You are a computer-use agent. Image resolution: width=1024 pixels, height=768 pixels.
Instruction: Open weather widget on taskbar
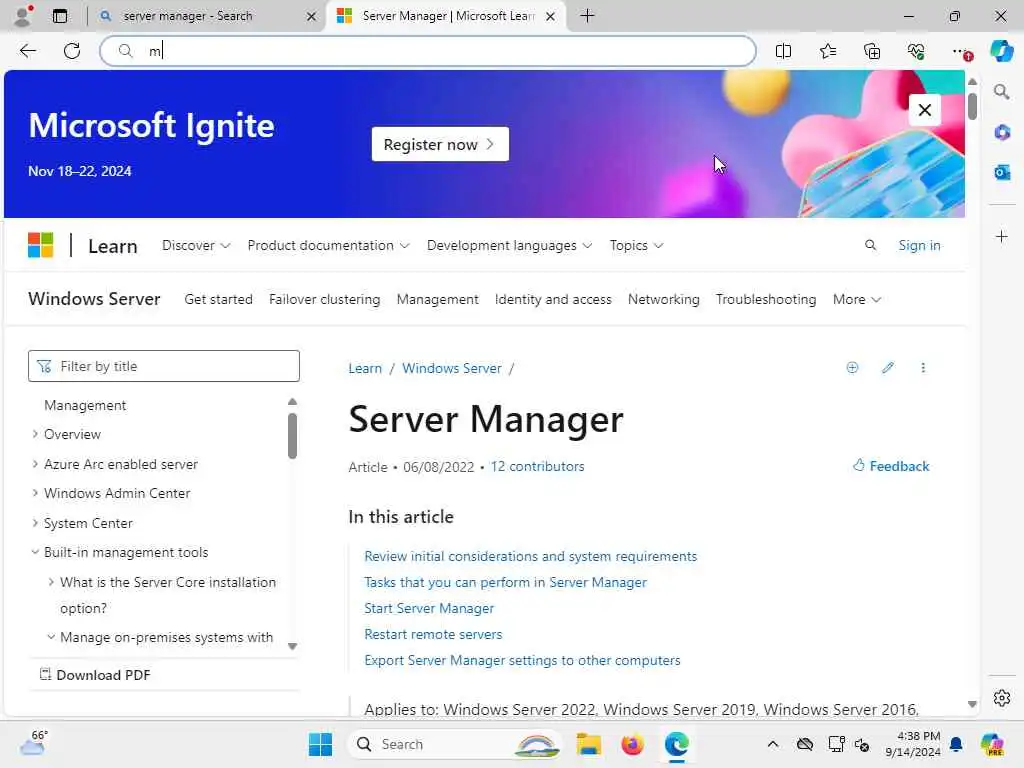33,743
